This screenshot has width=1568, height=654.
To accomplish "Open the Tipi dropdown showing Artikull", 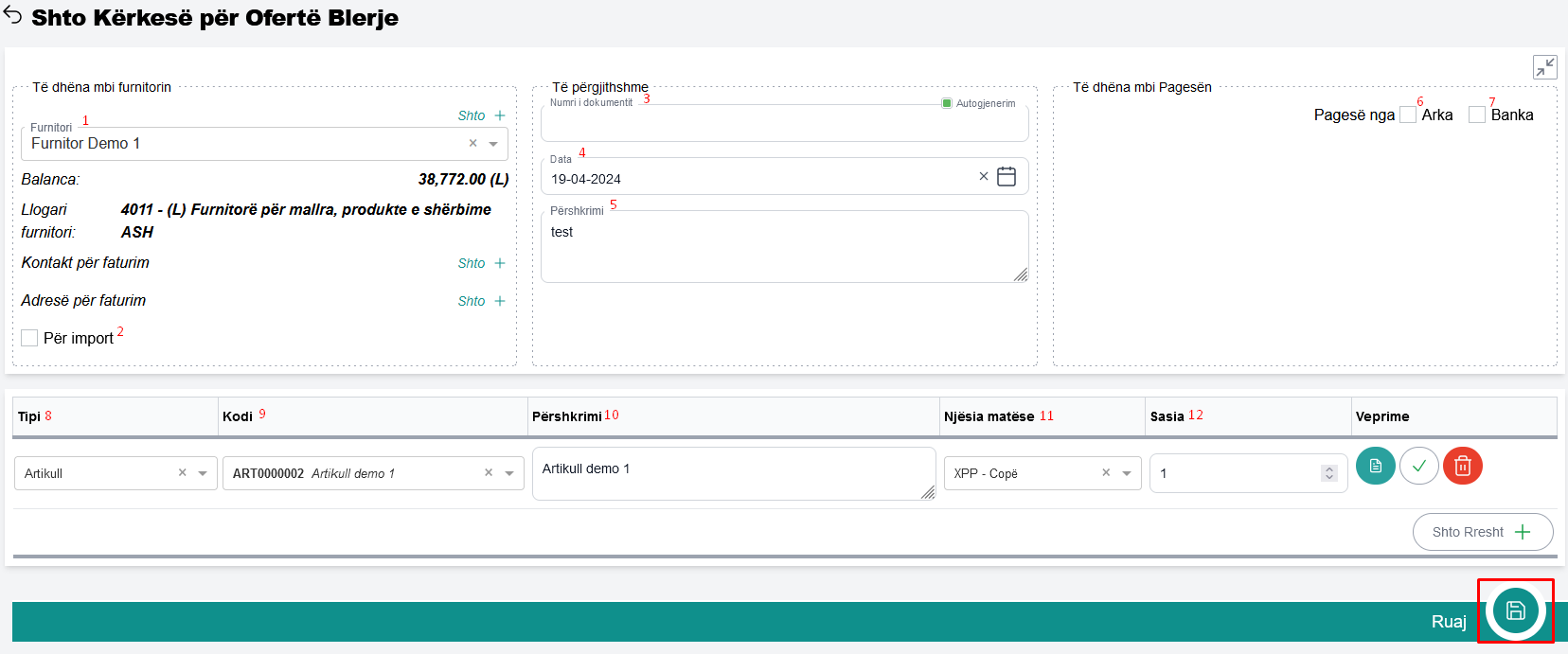I will tap(203, 473).
